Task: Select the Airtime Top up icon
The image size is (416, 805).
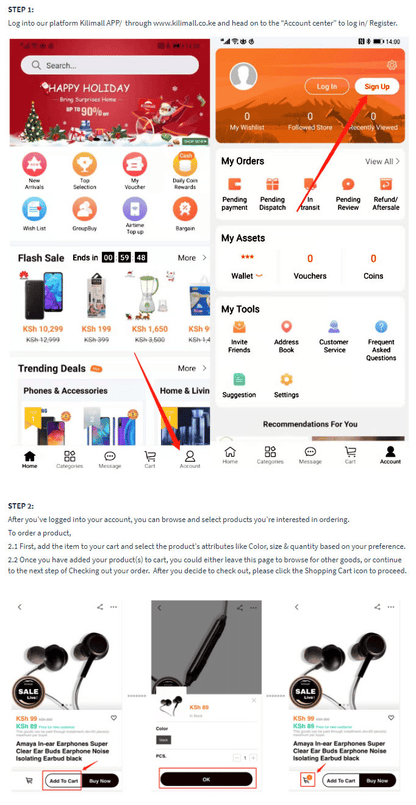Action: tap(135, 209)
